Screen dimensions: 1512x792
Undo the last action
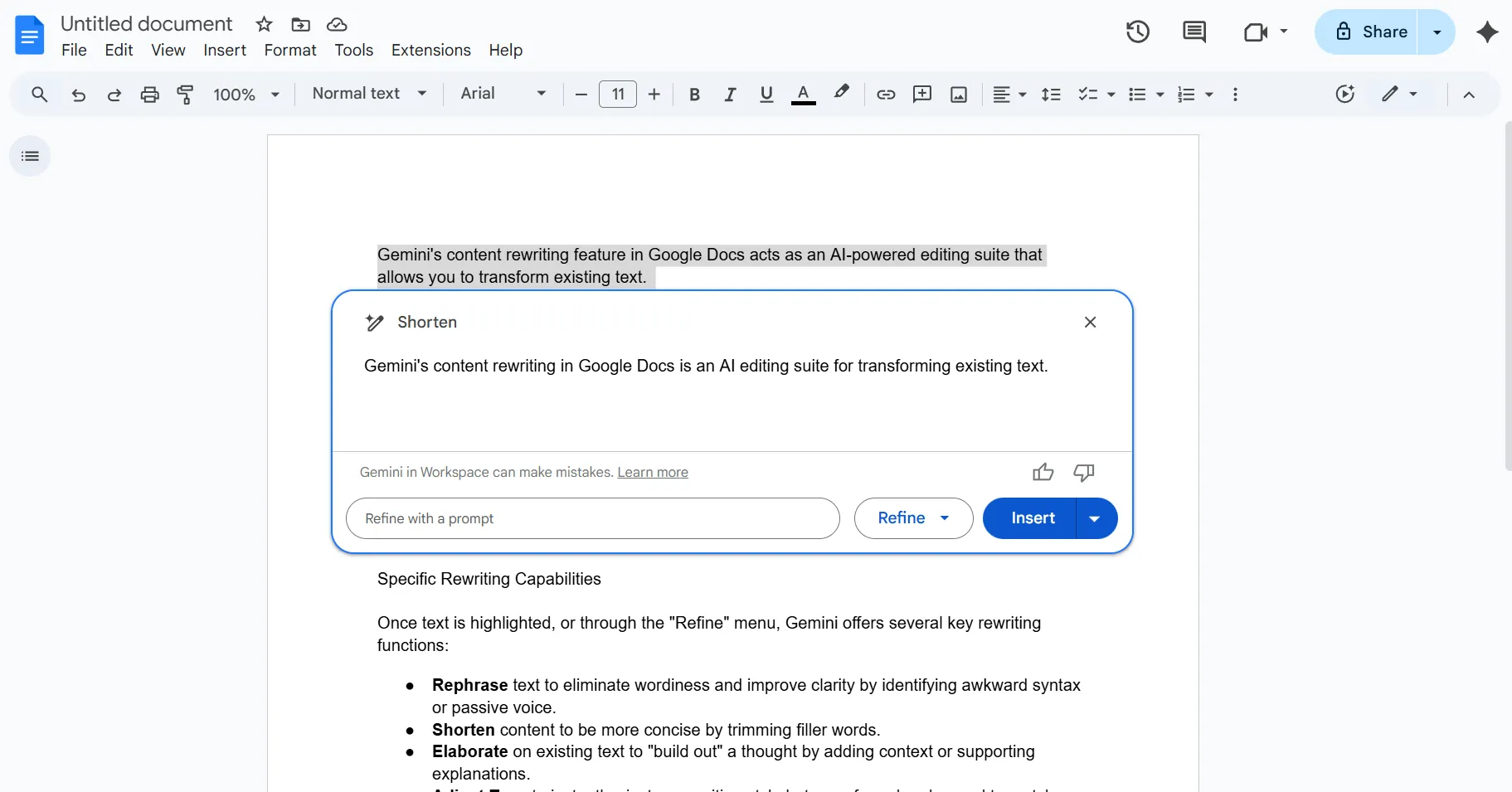pyautogui.click(x=79, y=95)
